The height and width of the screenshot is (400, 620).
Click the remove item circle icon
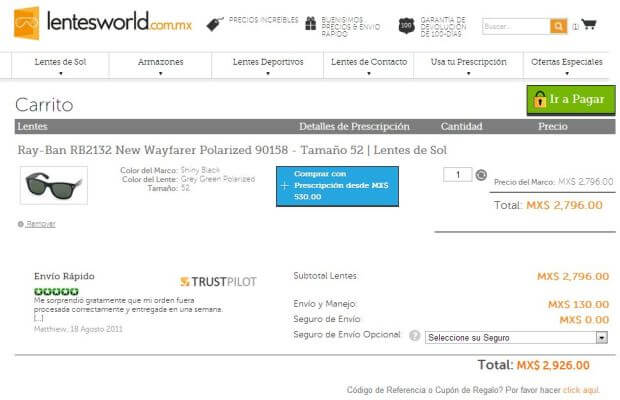click(x=21, y=224)
